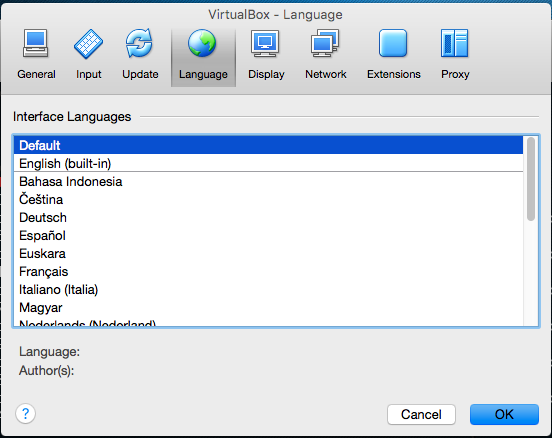
Task: Open the Proxy panel icon
Action: pyautogui.click(x=454, y=43)
